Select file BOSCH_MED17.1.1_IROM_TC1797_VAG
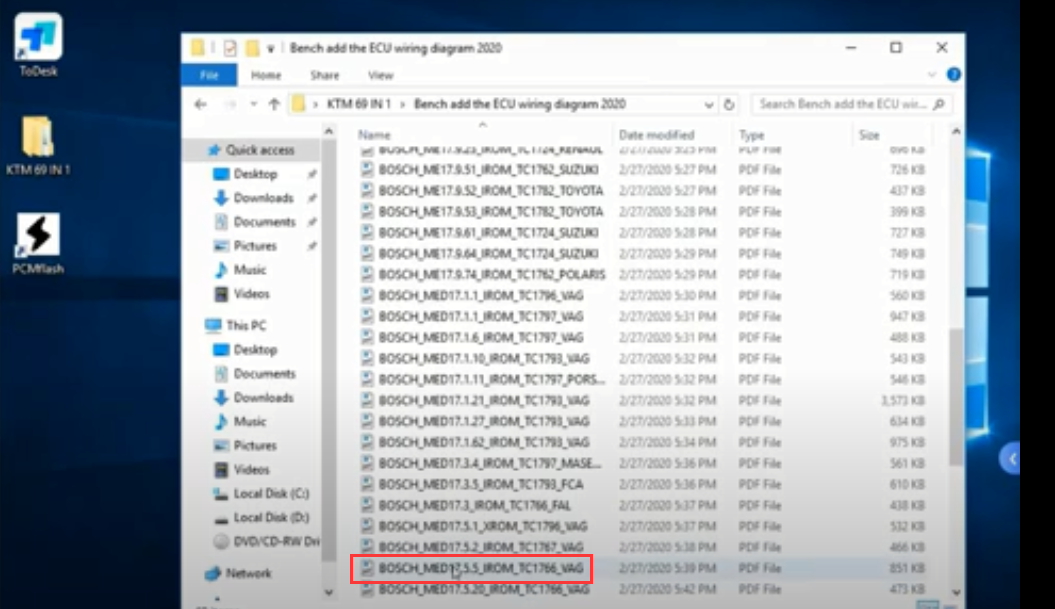 [481, 316]
